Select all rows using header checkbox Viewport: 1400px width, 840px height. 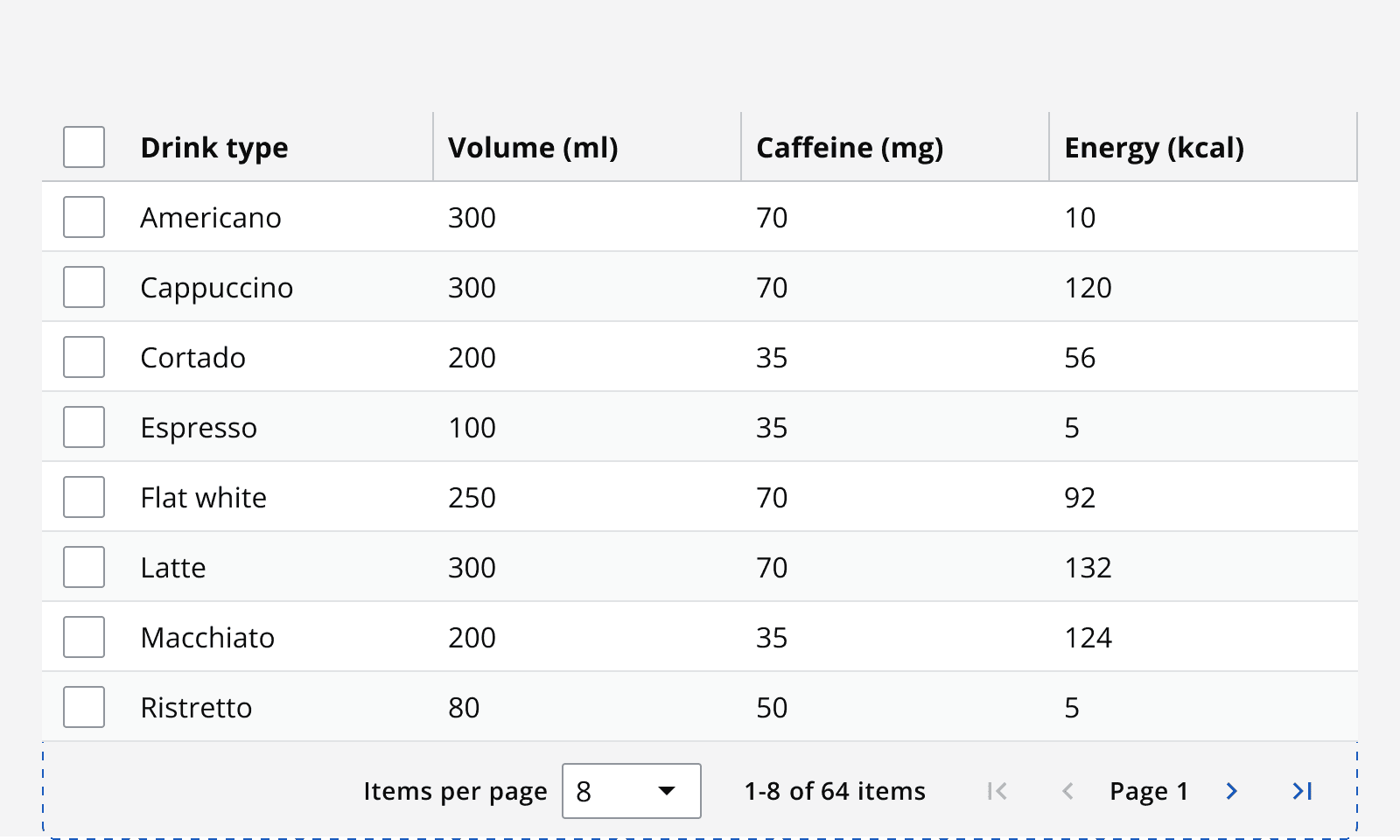click(83, 147)
